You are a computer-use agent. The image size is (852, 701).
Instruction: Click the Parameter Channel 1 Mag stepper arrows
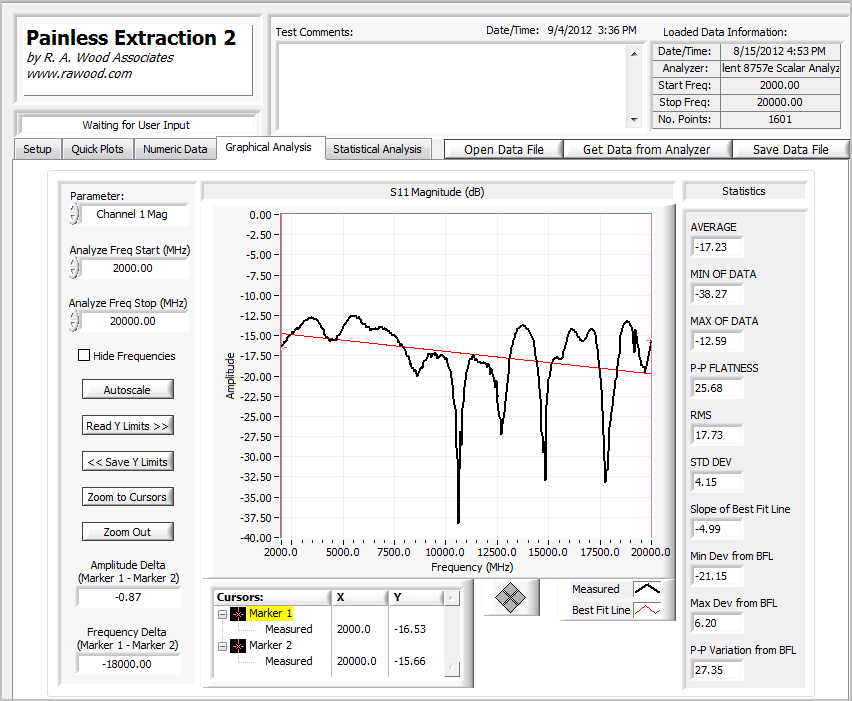click(74, 214)
